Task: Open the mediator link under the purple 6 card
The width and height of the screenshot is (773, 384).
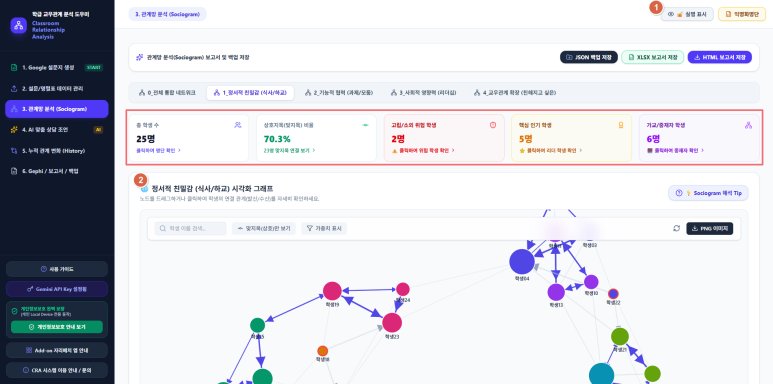Action: 675,150
